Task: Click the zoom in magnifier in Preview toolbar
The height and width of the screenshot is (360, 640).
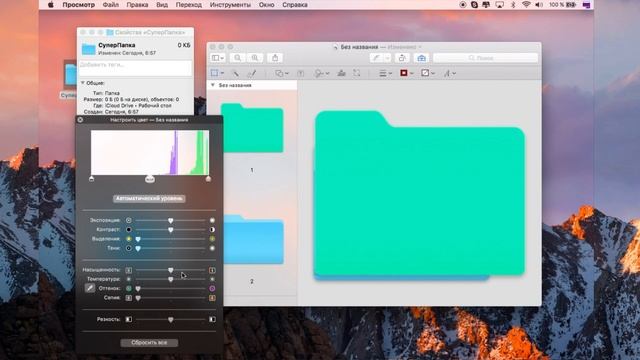Action: tap(255, 58)
